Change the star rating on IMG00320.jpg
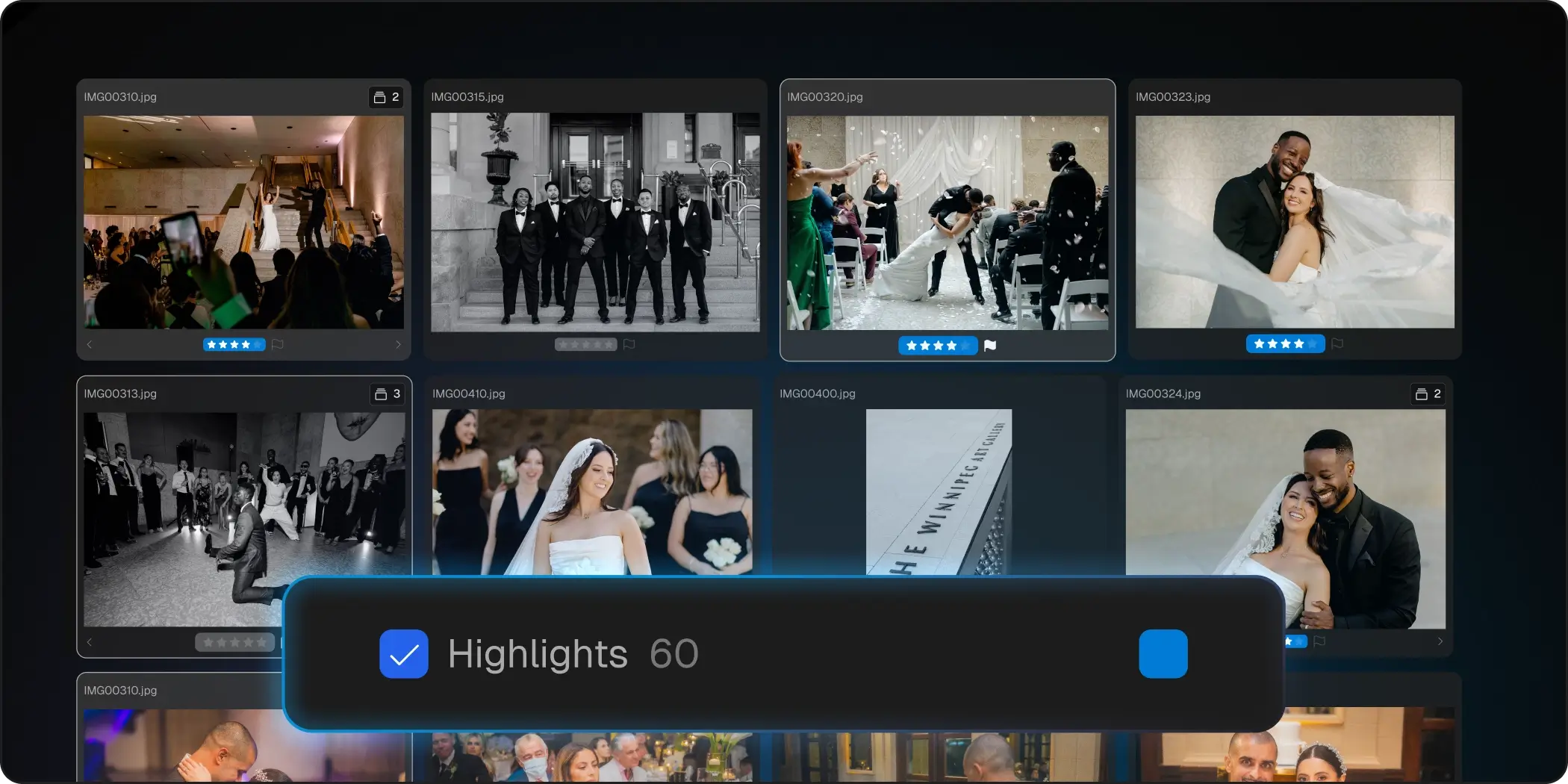Screen dimensions: 1568x784 coord(938,346)
